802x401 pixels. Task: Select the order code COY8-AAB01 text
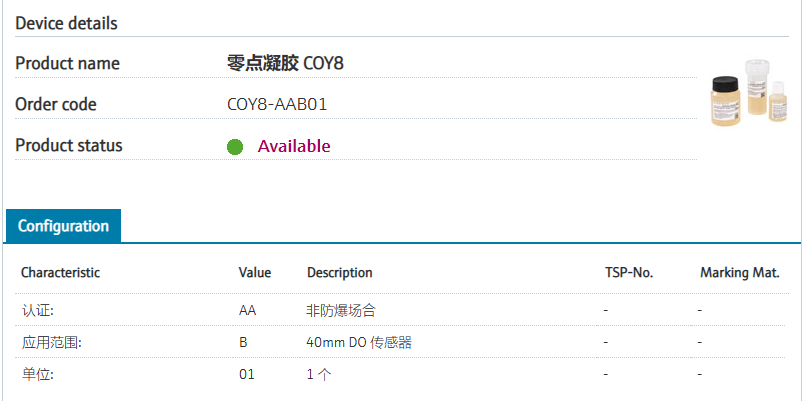[278, 104]
